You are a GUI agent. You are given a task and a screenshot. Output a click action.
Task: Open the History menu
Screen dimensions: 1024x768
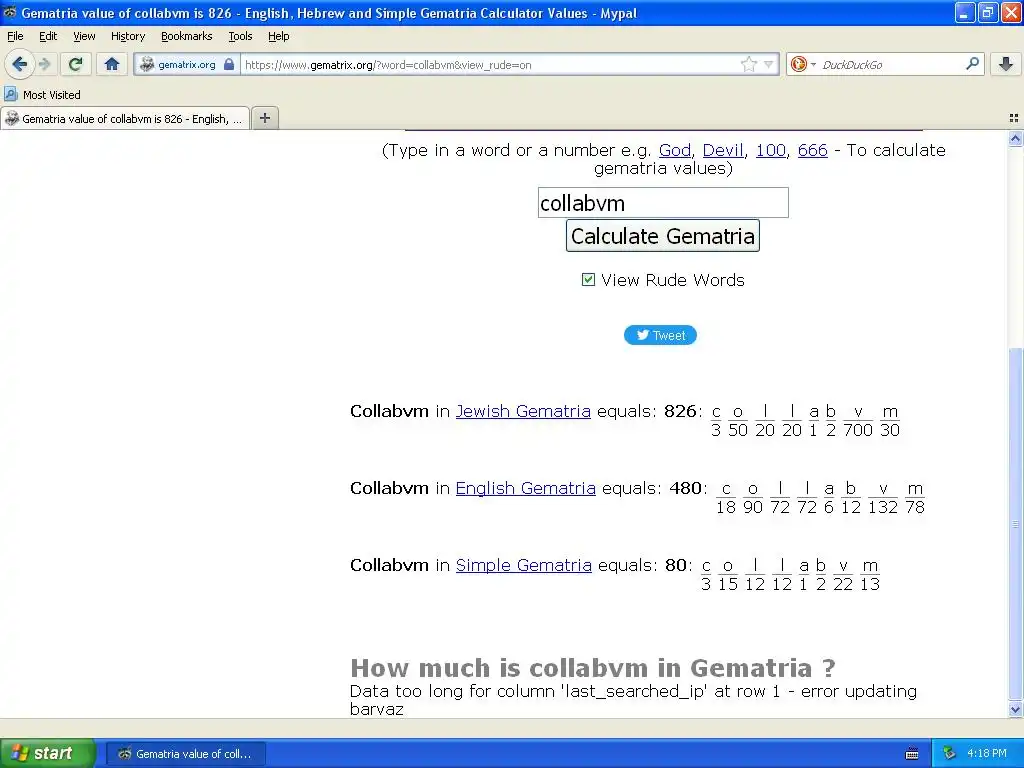[127, 36]
